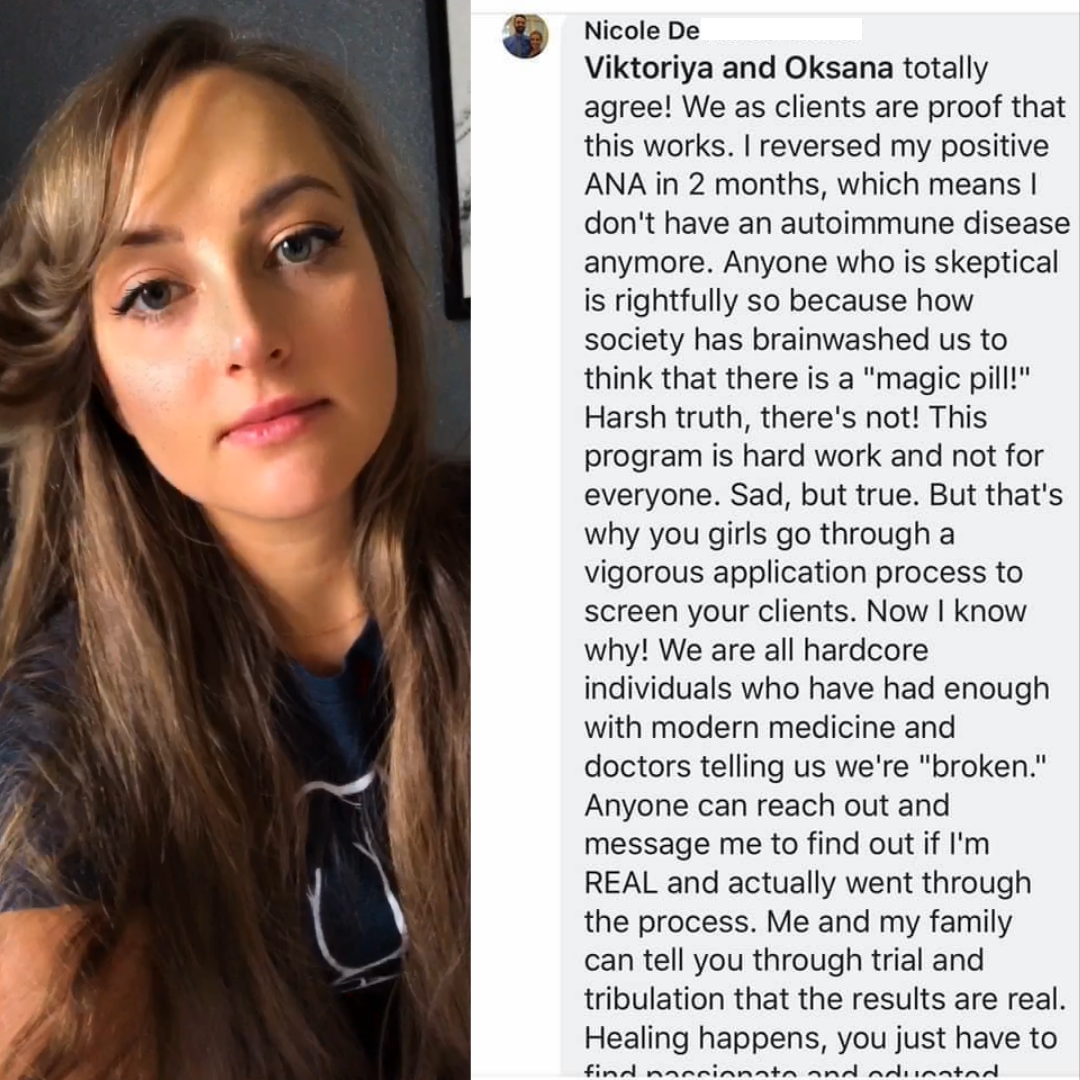Open tagged profile Oksana in the comment

point(838,68)
